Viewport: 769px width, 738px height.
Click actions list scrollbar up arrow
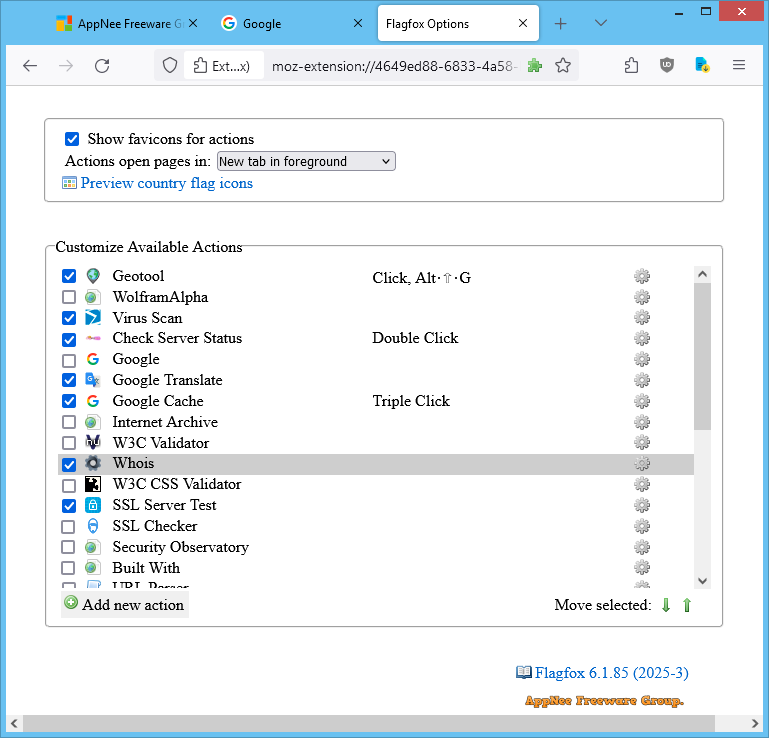[702, 275]
